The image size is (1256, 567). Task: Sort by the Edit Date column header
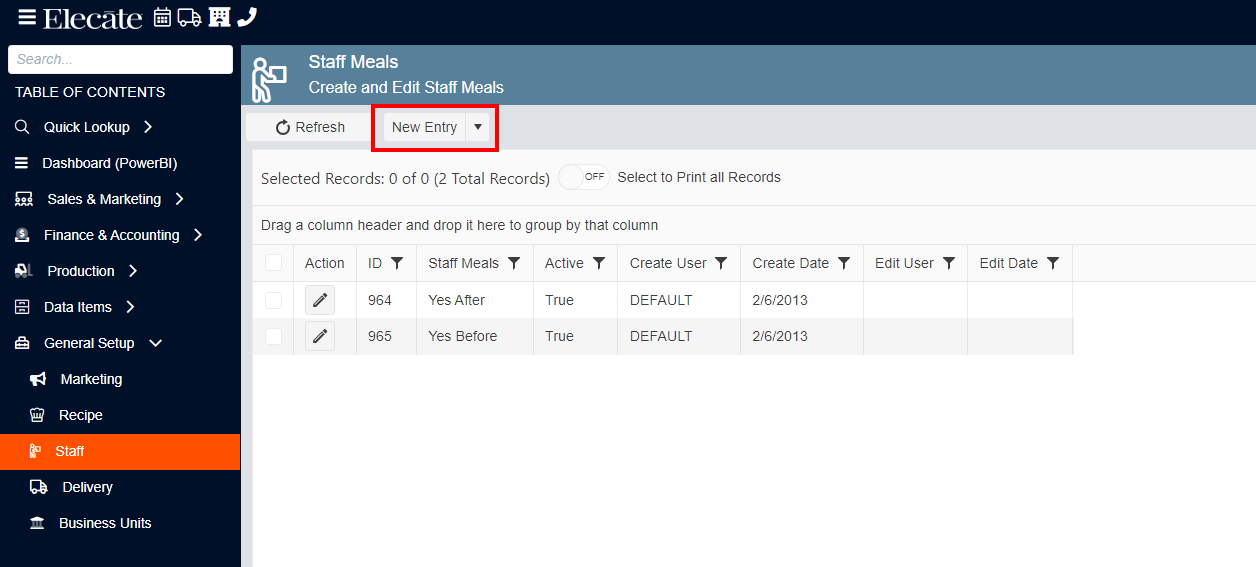1008,263
